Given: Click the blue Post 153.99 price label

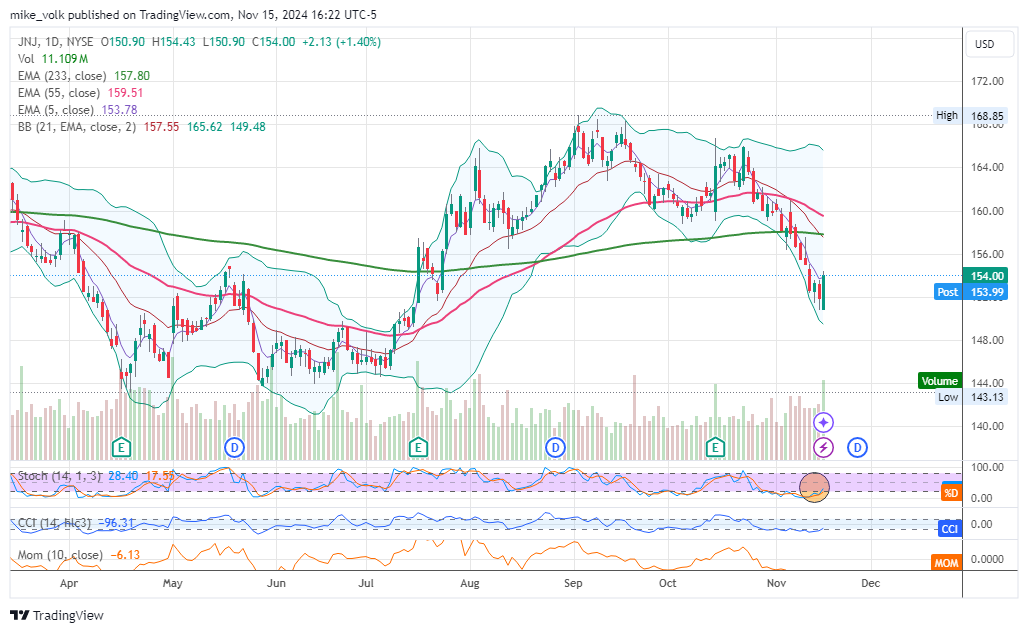Looking at the screenshot, I should (x=970, y=292).
